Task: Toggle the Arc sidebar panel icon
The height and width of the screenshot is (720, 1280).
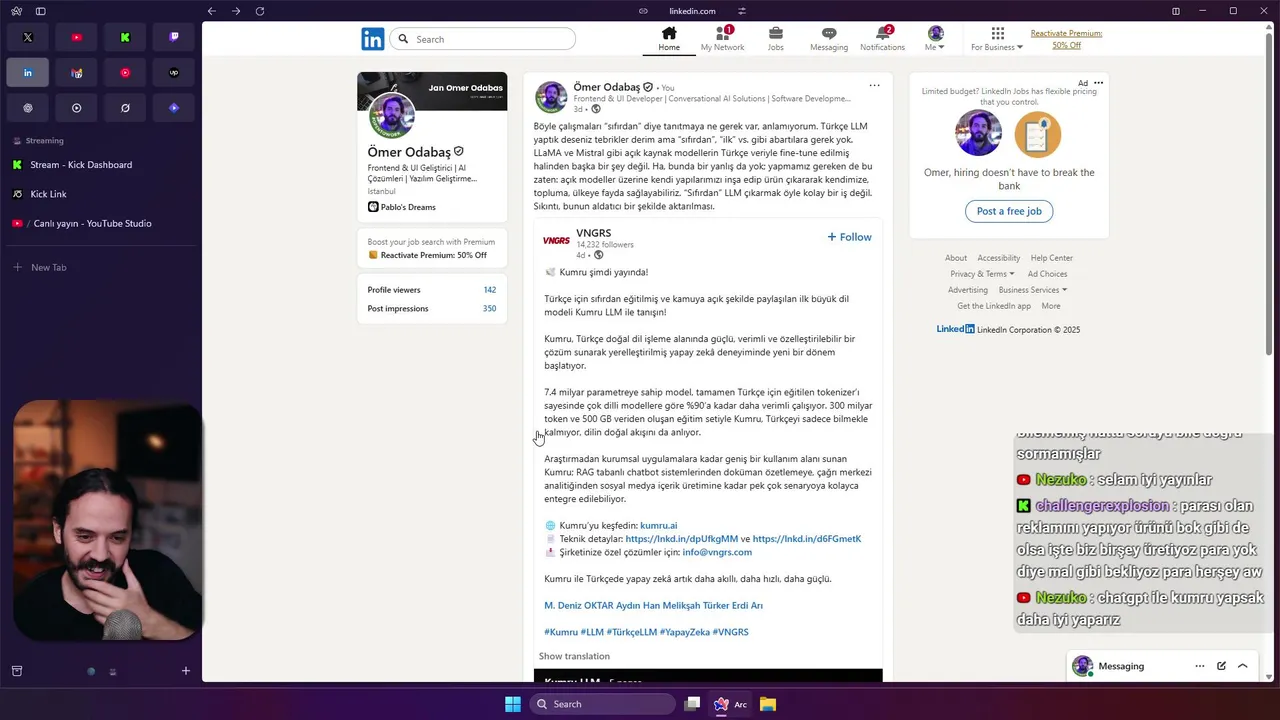Action: click(x=40, y=11)
